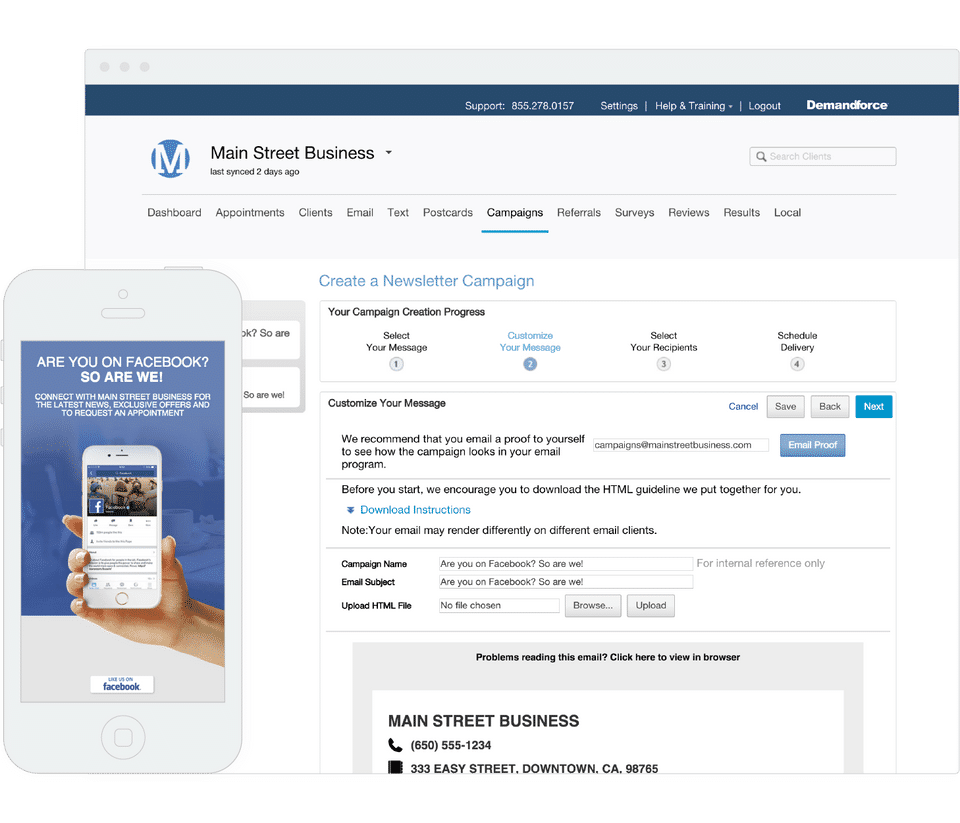Screen dimensions: 960x823
Task: Select the Text tab
Action: click(398, 212)
